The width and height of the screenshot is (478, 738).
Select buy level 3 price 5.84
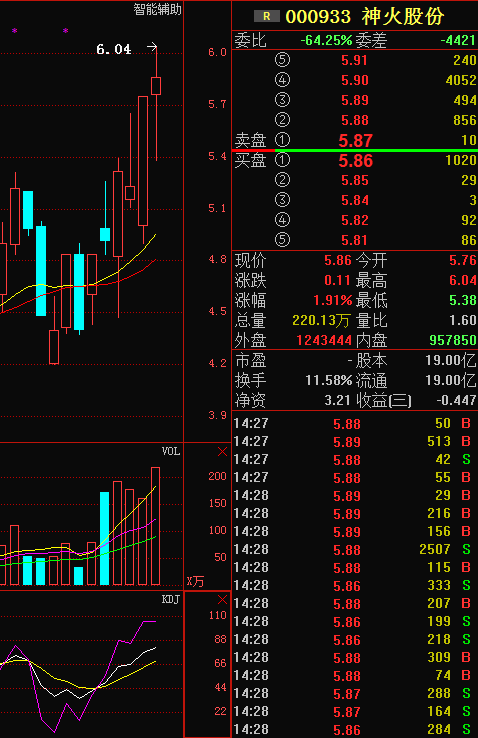pos(354,200)
